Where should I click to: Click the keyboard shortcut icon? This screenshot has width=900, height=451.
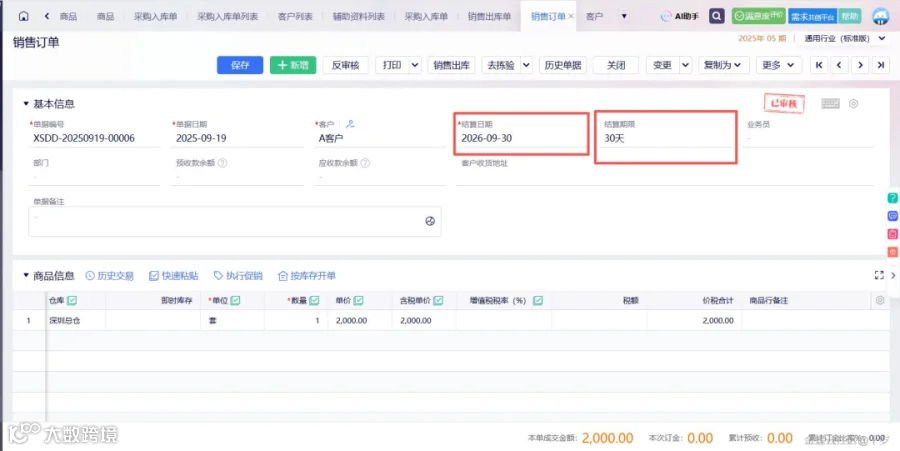[x=830, y=103]
